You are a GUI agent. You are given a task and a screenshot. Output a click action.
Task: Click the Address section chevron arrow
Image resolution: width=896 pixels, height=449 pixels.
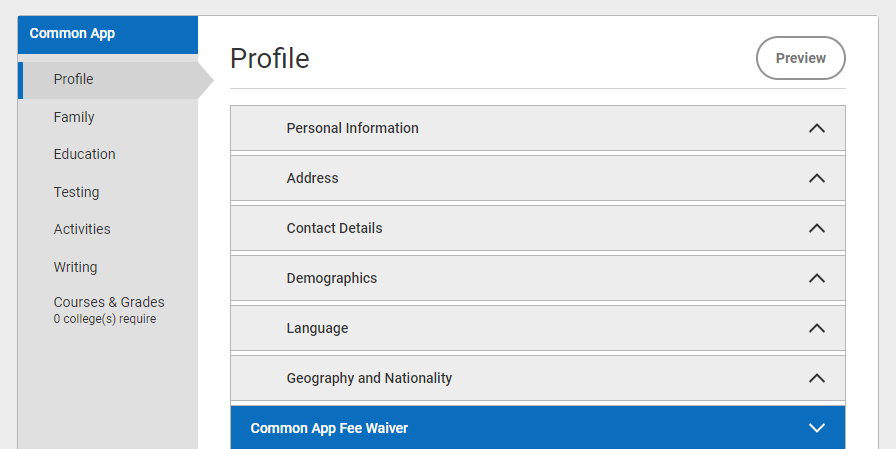[x=817, y=178]
